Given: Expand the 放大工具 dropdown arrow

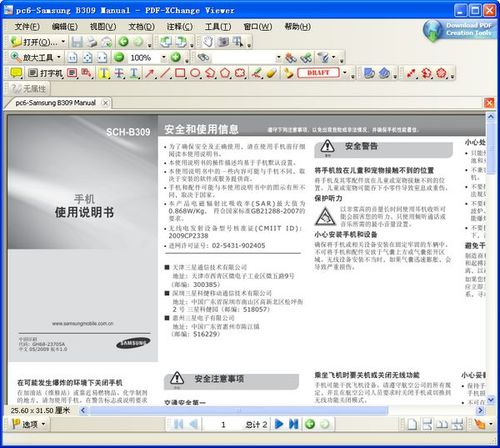Looking at the screenshot, I should (59, 57).
